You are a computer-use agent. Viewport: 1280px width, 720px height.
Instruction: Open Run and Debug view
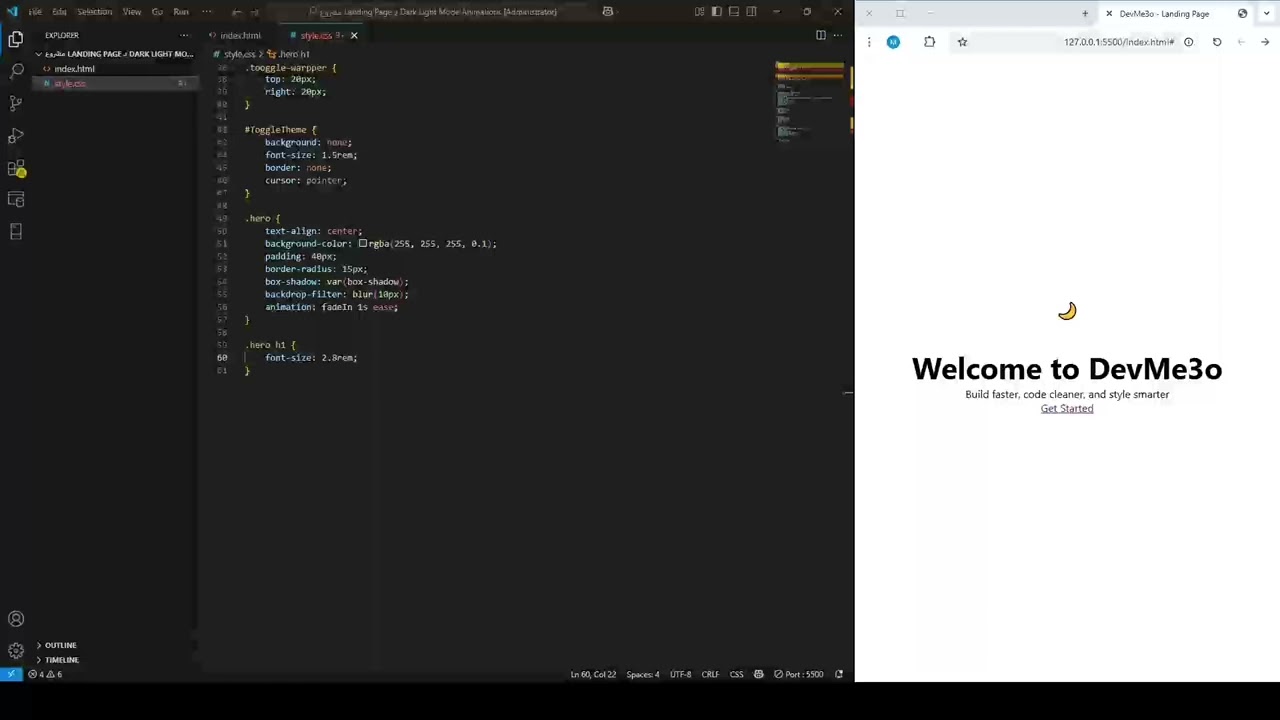[16, 135]
